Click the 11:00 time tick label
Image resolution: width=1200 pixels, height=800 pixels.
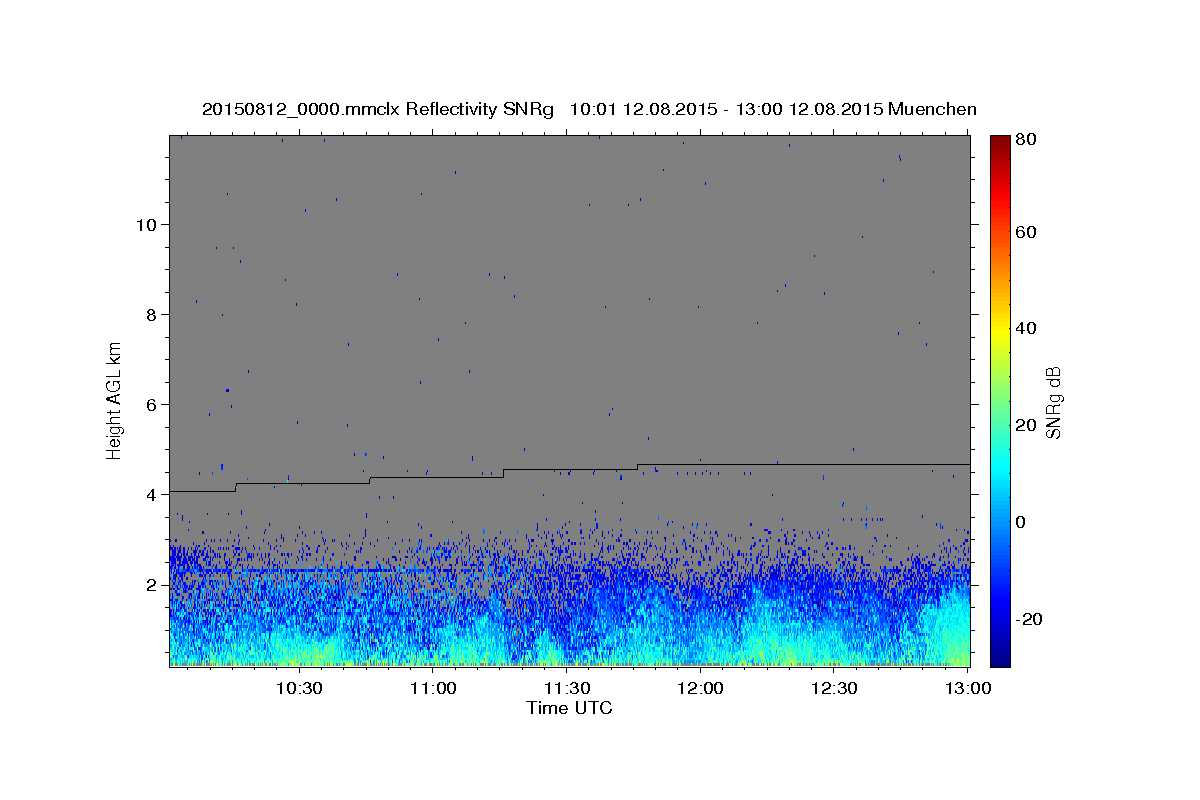433,689
